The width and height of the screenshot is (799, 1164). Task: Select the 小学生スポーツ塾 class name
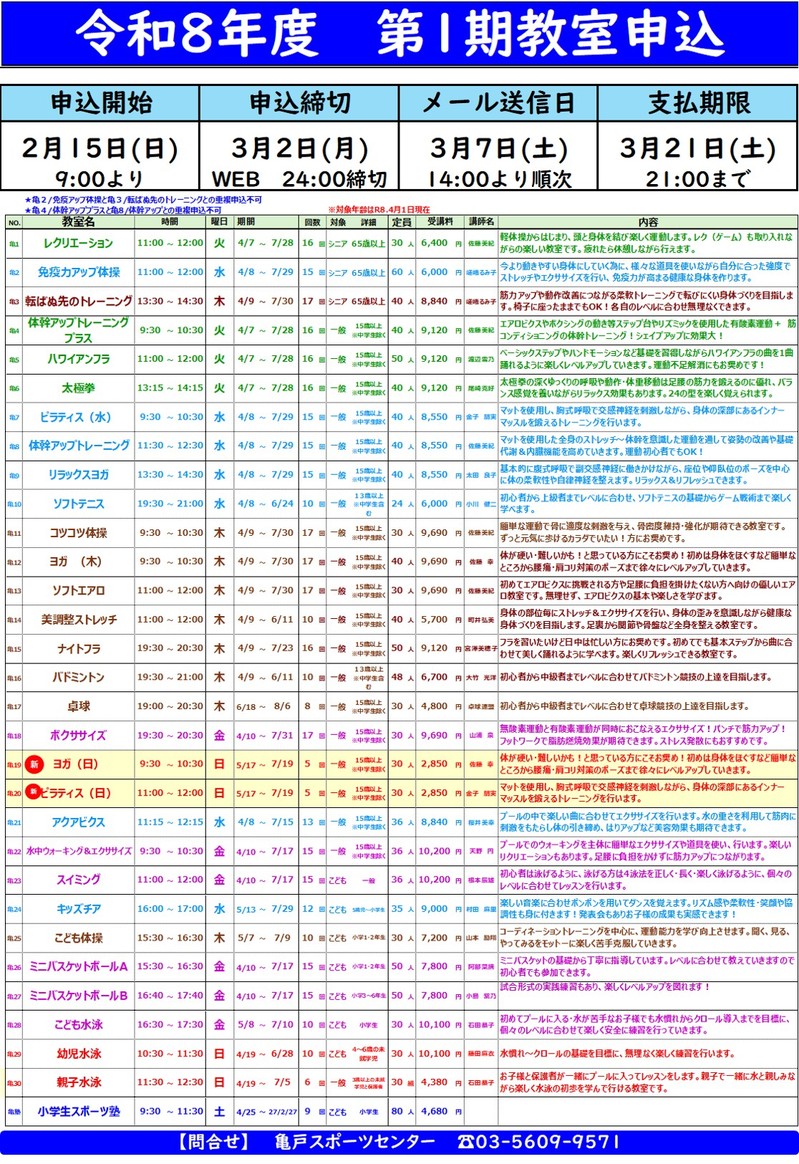point(79,1112)
